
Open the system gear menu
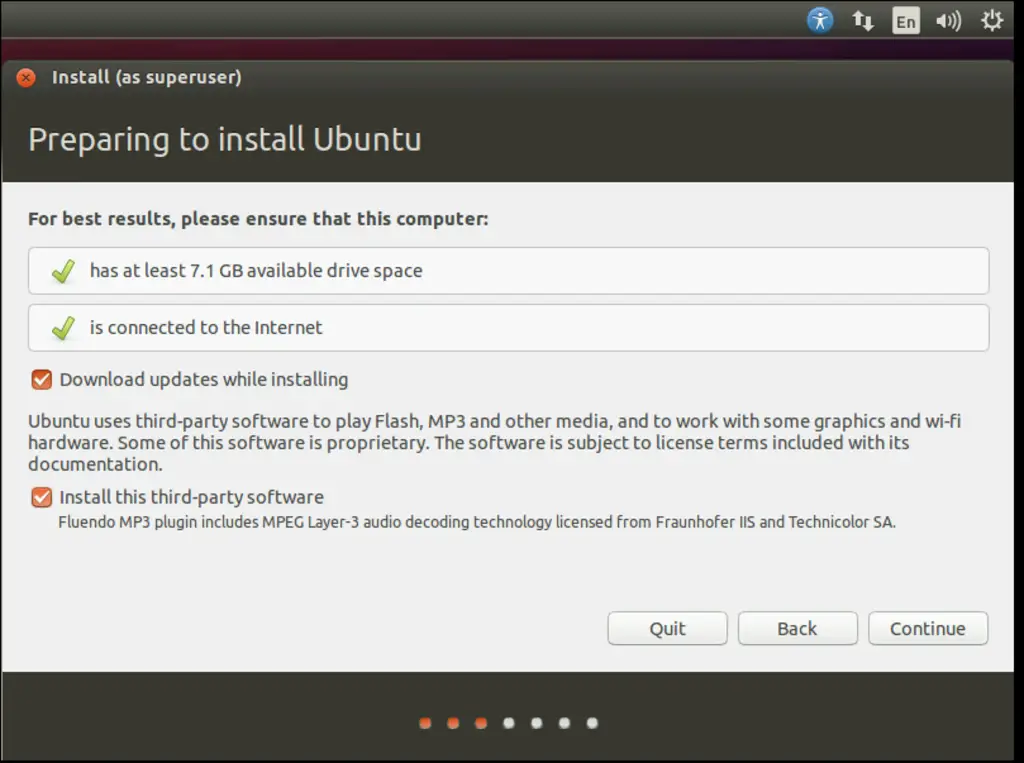coord(992,20)
